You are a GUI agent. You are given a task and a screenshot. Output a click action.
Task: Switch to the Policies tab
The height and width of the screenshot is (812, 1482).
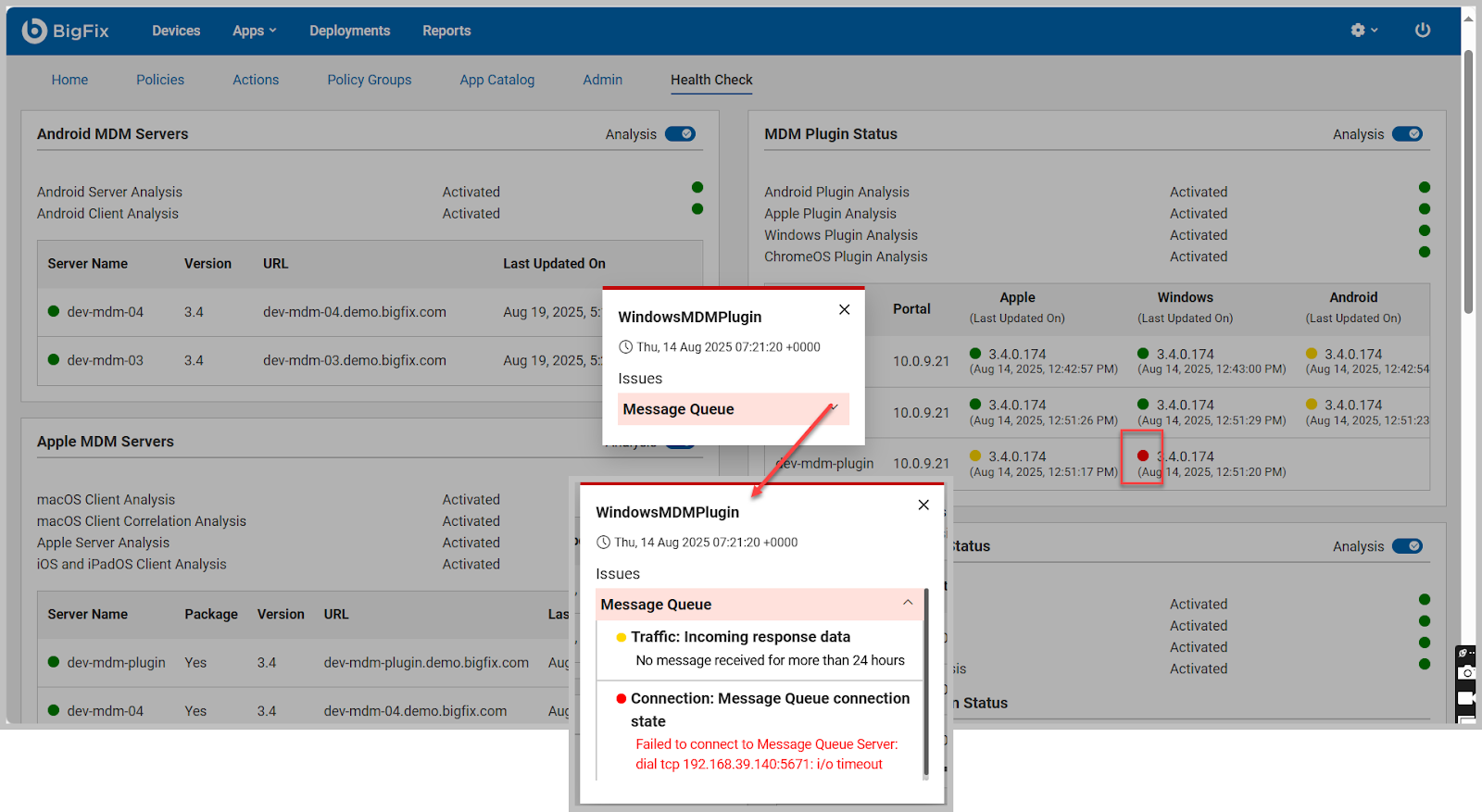click(x=160, y=80)
